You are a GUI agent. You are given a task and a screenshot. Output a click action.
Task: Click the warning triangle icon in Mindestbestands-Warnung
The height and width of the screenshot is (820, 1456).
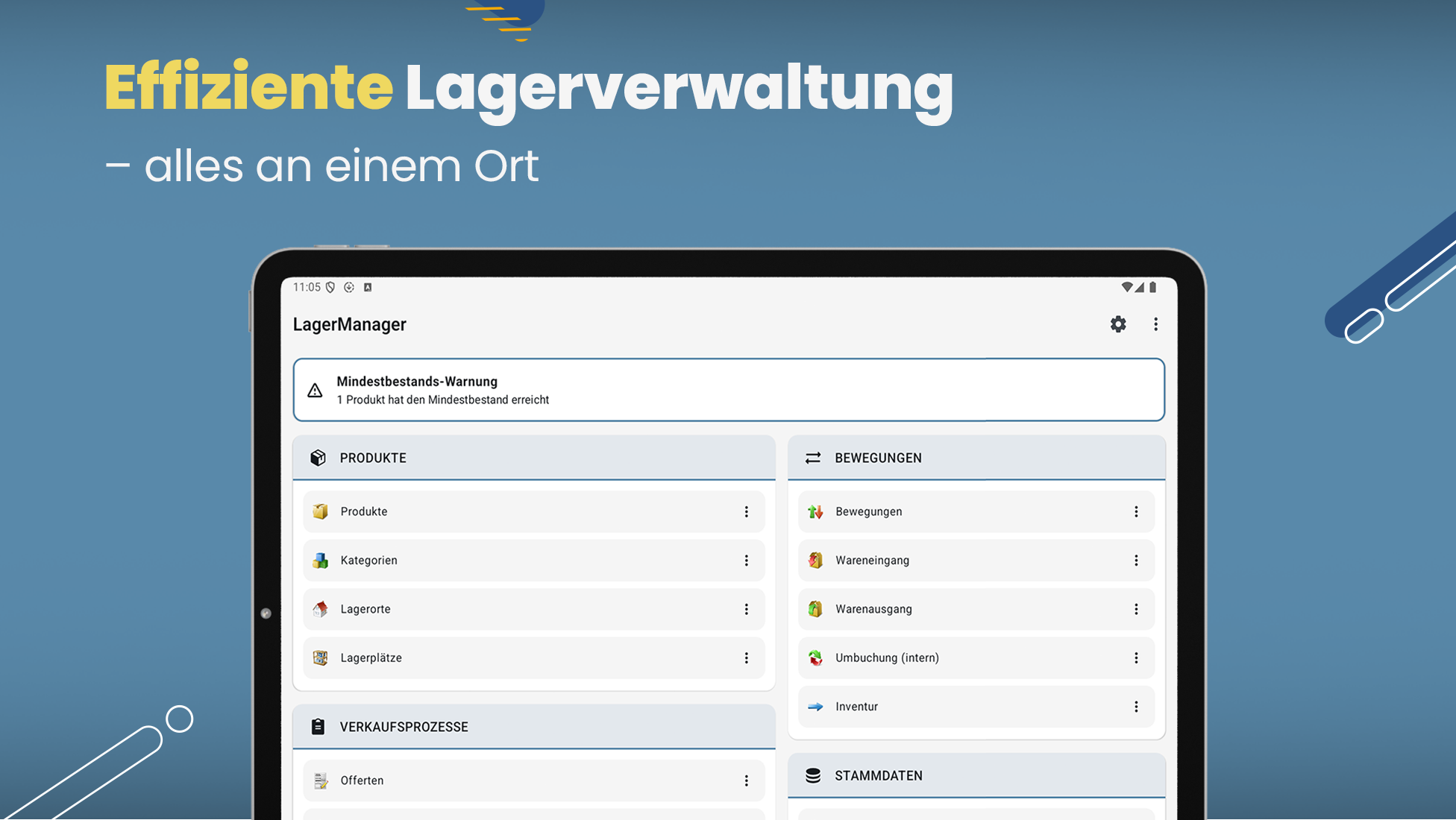tap(315, 390)
